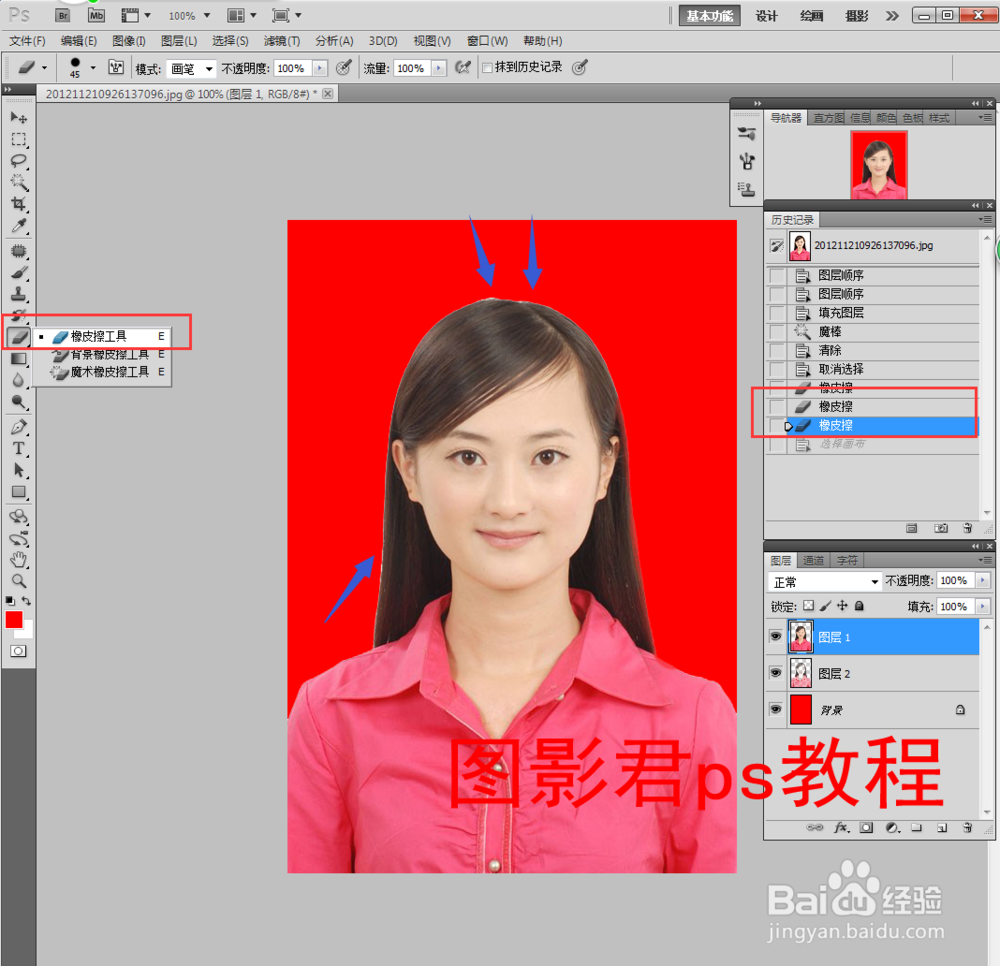Screen dimensions: 1000x966
Task: Select the Clone Stamp tool
Action: (x=18, y=294)
